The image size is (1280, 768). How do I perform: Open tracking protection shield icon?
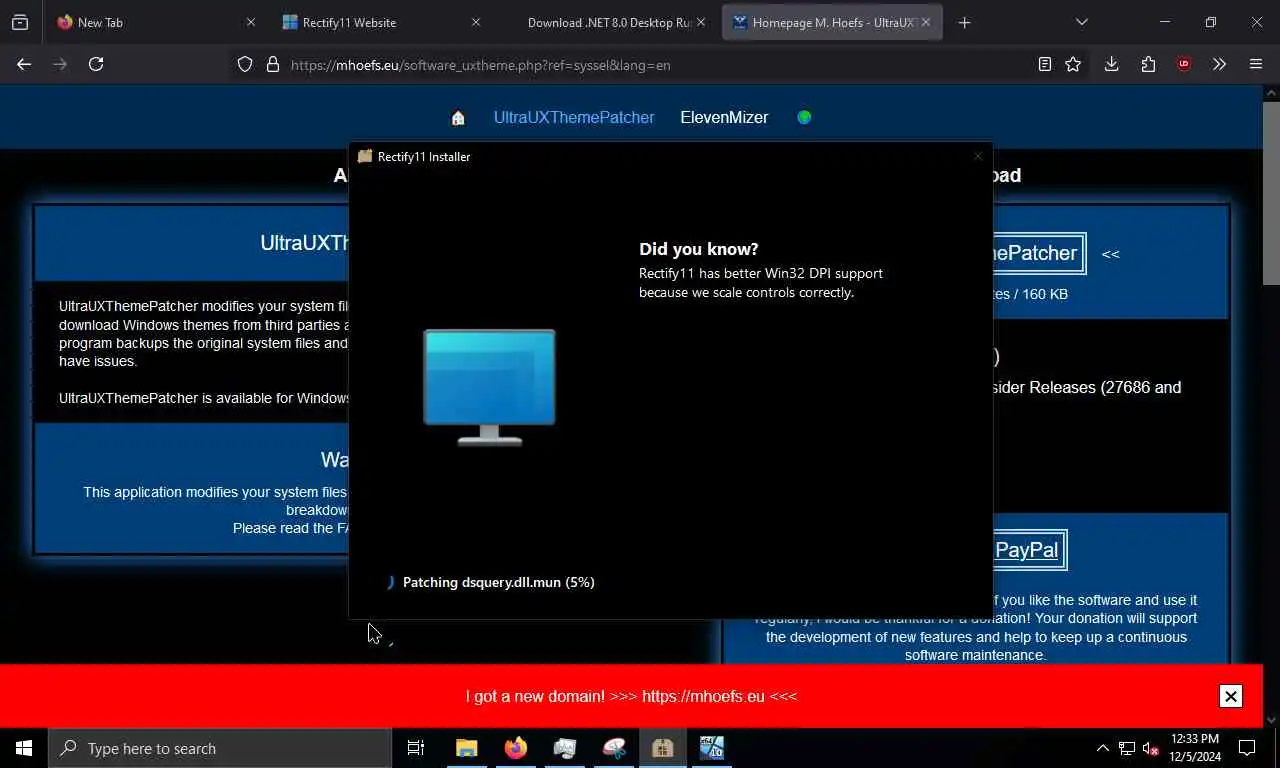(x=245, y=65)
